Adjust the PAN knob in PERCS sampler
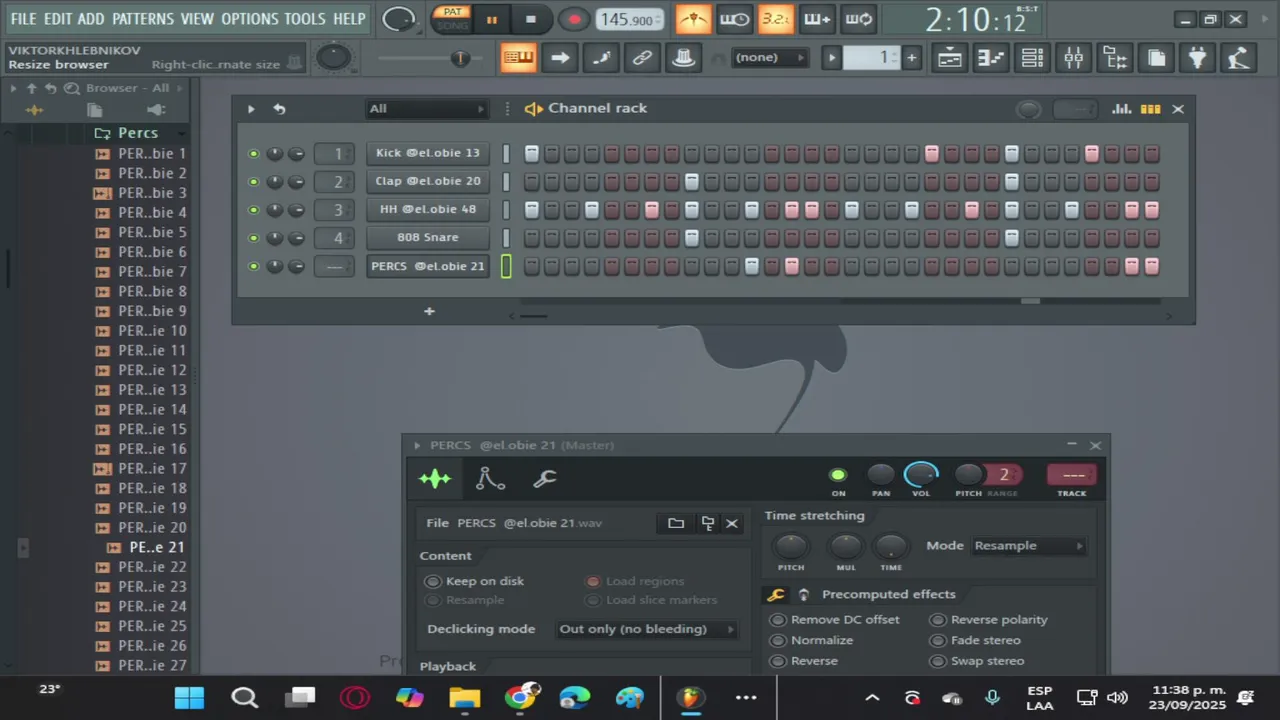 (x=880, y=475)
